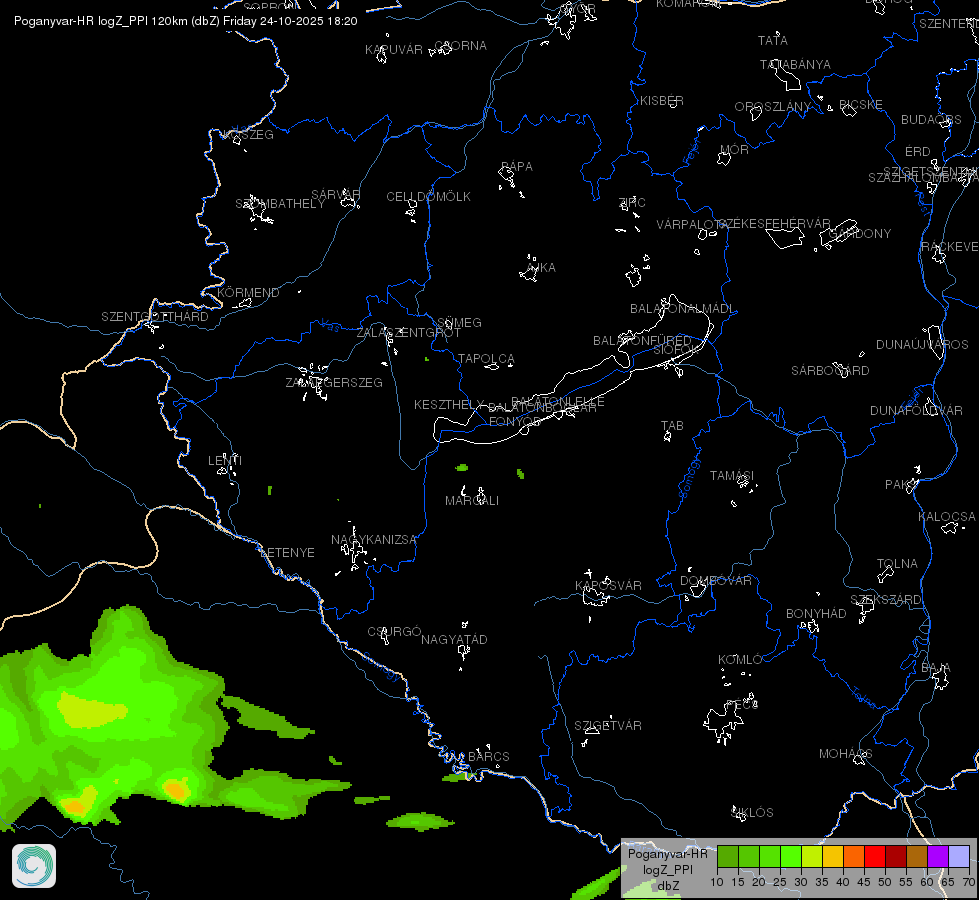Click the KESZTHELY city label
The width and height of the screenshot is (979, 900).
click(449, 405)
